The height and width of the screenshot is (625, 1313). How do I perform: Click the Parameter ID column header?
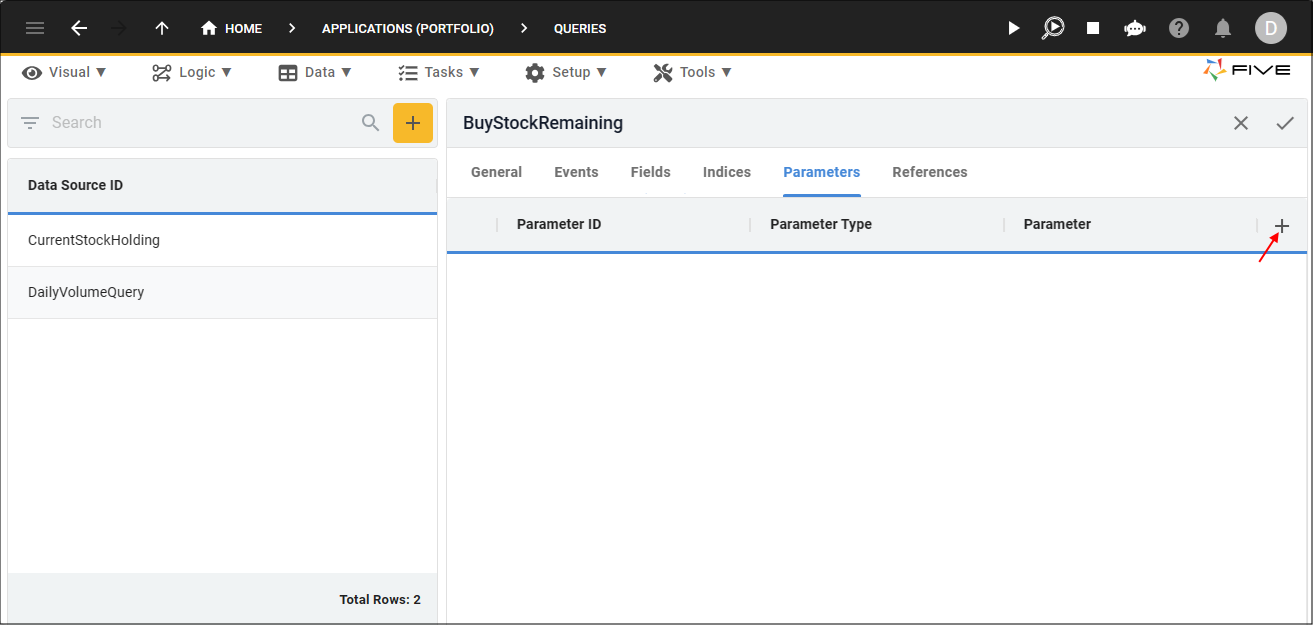point(559,224)
